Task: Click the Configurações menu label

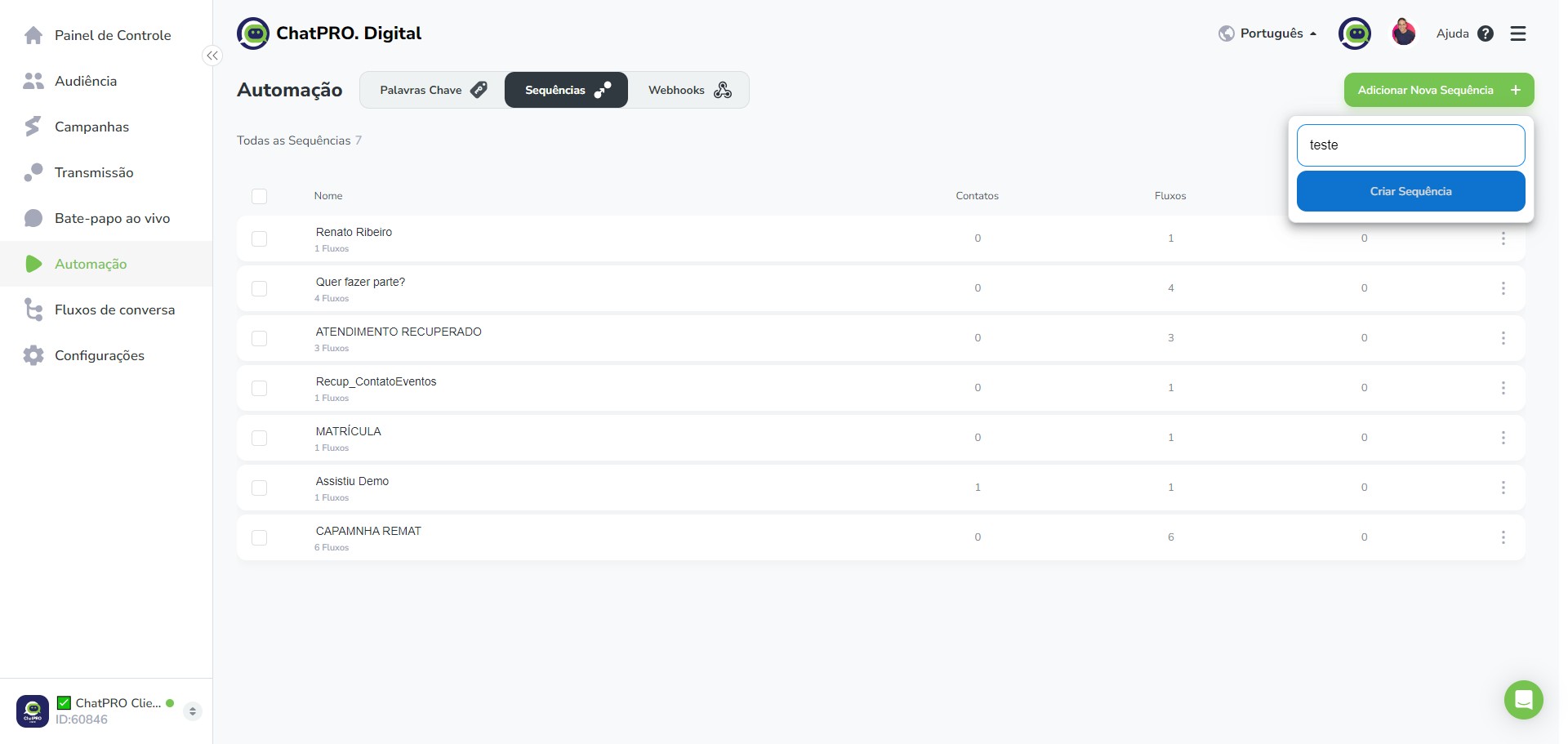Action: click(100, 355)
